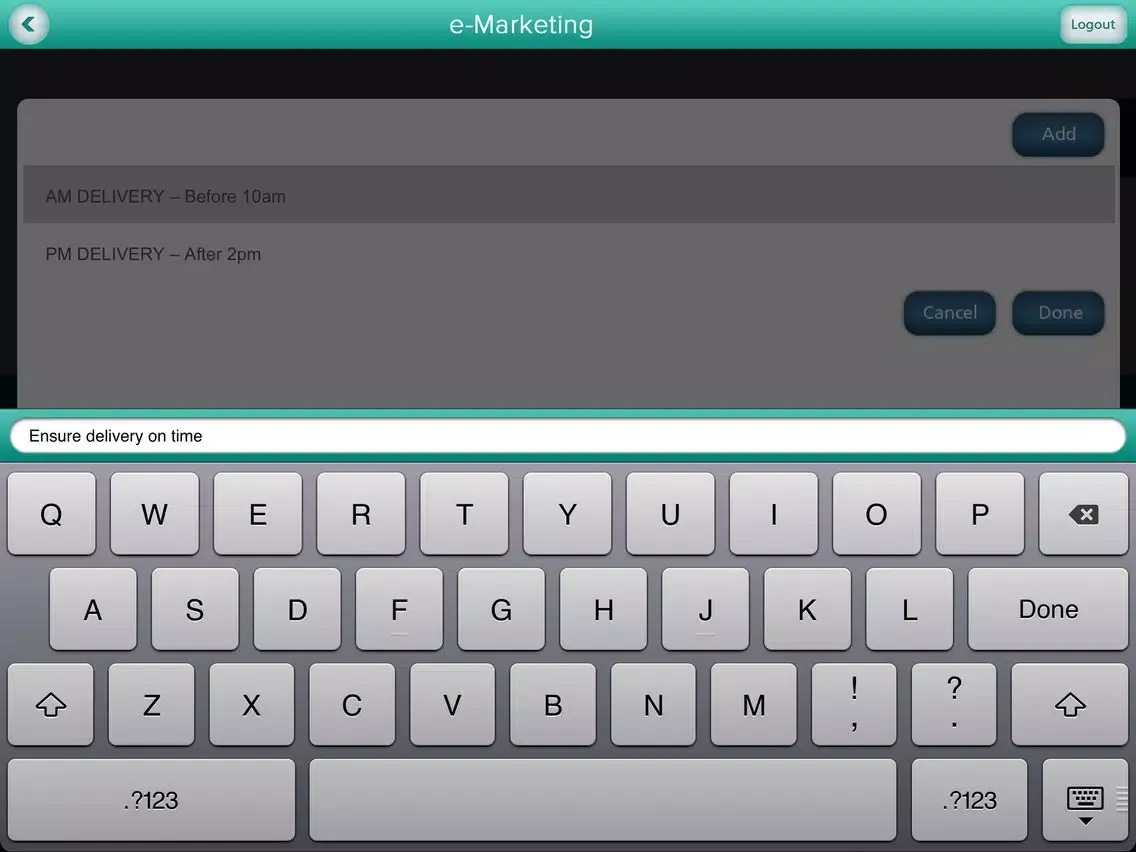
Task: Tap the X key
Action: pos(251,704)
